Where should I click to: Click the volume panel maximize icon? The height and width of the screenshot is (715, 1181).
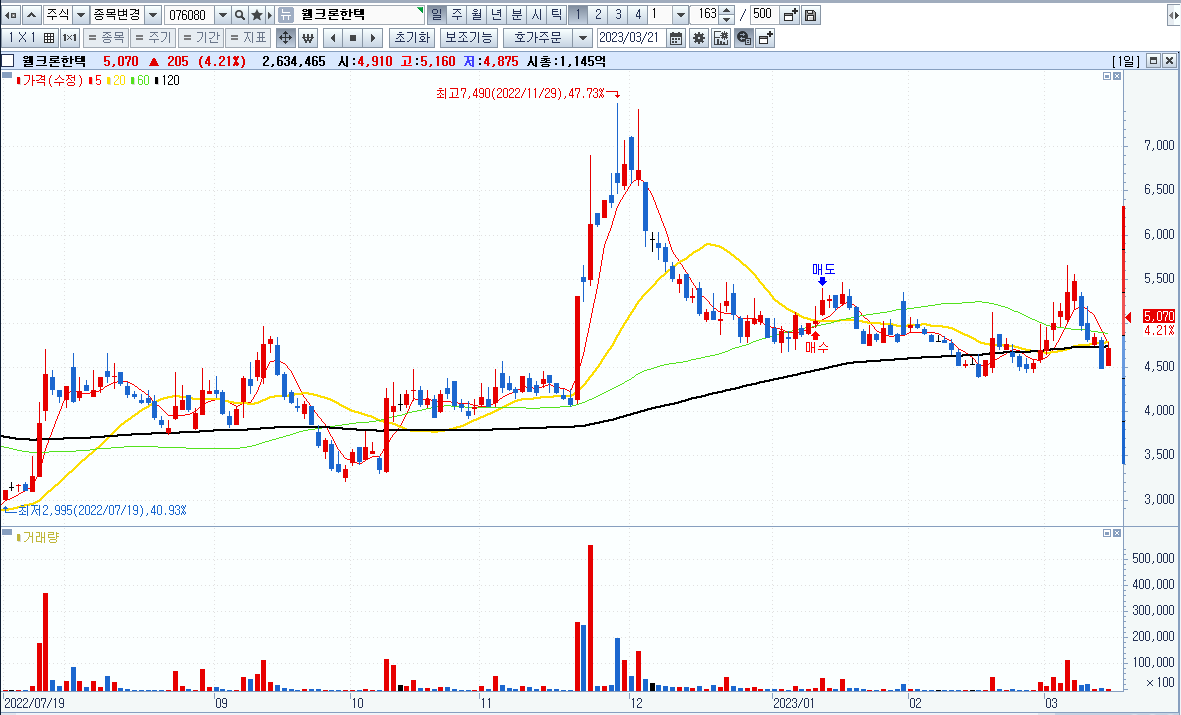(x=1107, y=533)
